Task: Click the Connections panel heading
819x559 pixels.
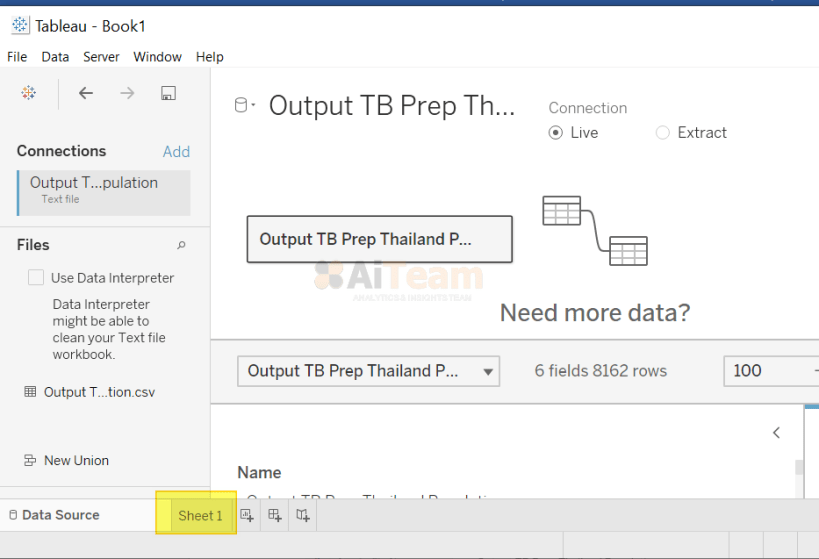Action: coord(62,151)
